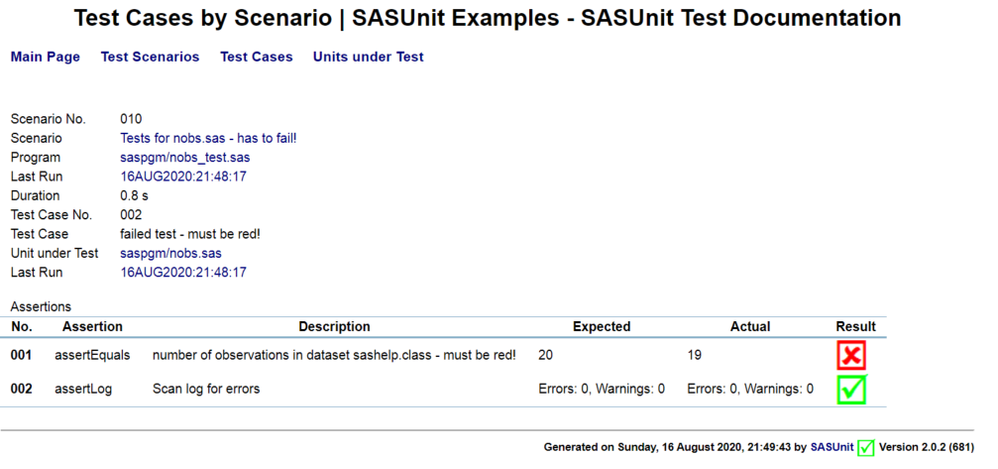Viewport: 998px width, 469px height.
Task: Visit the SASUnit link in the footer
Action: pyautogui.click(x=830, y=448)
